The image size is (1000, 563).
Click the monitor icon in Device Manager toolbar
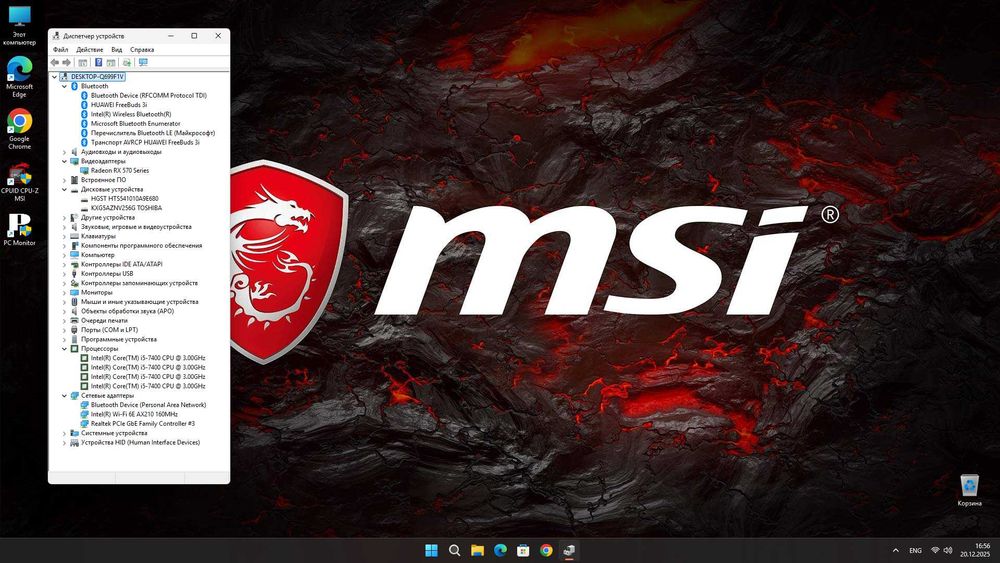point(143,62)
